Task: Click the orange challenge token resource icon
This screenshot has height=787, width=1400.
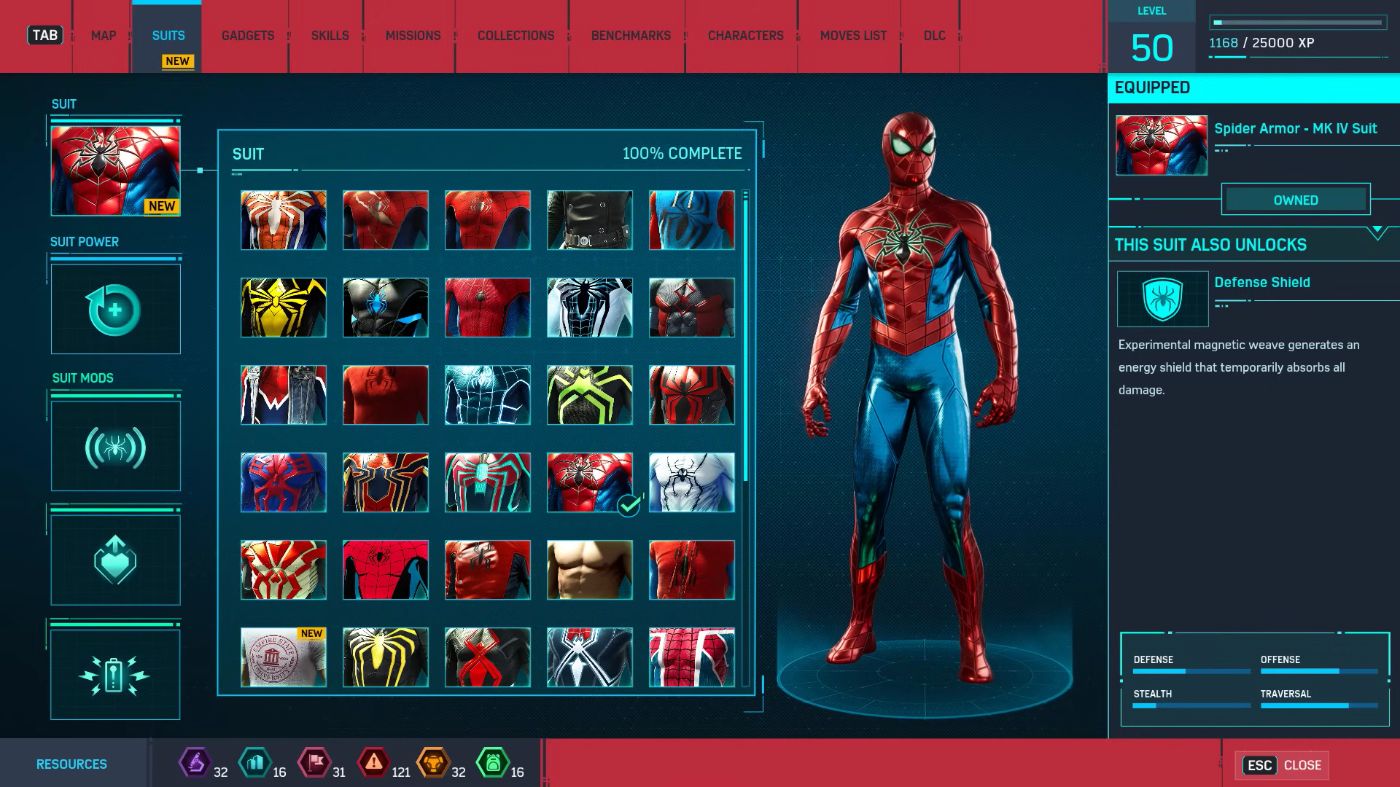Action: click(433, 764)
